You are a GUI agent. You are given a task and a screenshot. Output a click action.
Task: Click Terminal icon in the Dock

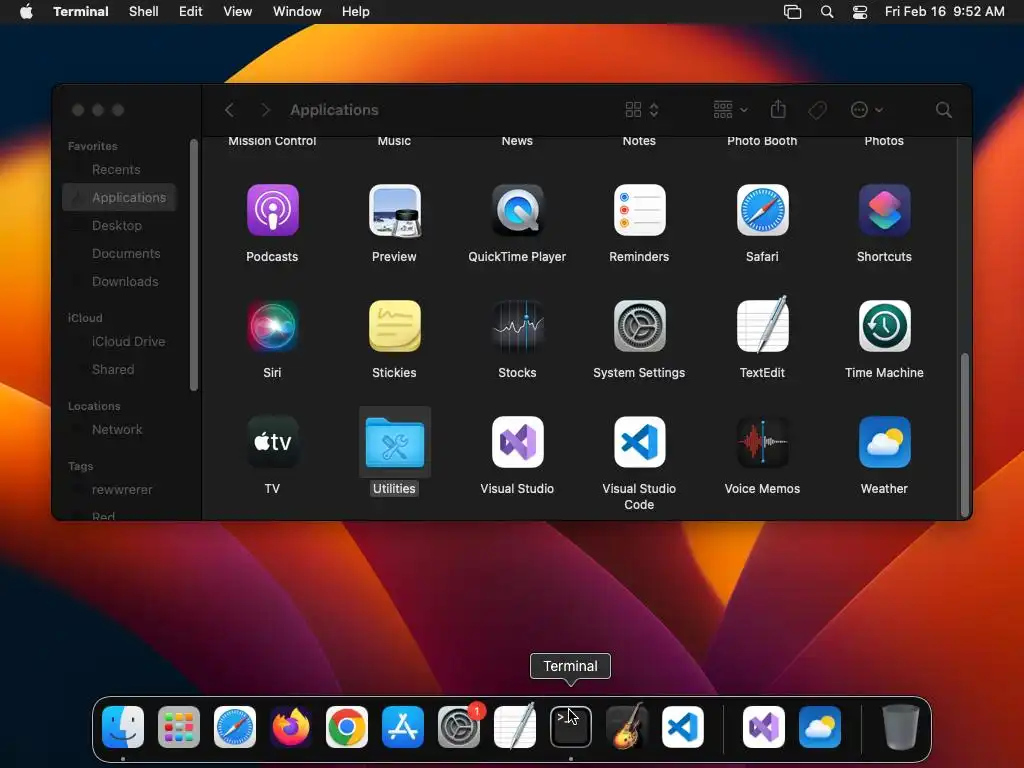[x=571, y=727]
